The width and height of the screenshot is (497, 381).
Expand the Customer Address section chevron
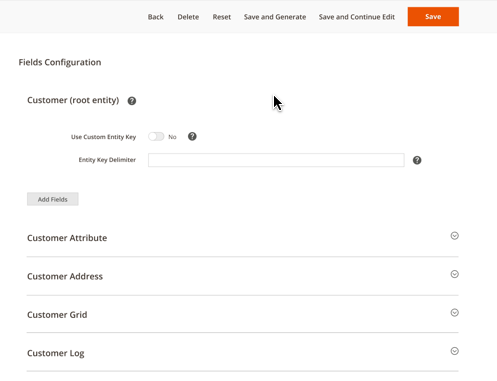pyautogui.click(x=455, y=274)
